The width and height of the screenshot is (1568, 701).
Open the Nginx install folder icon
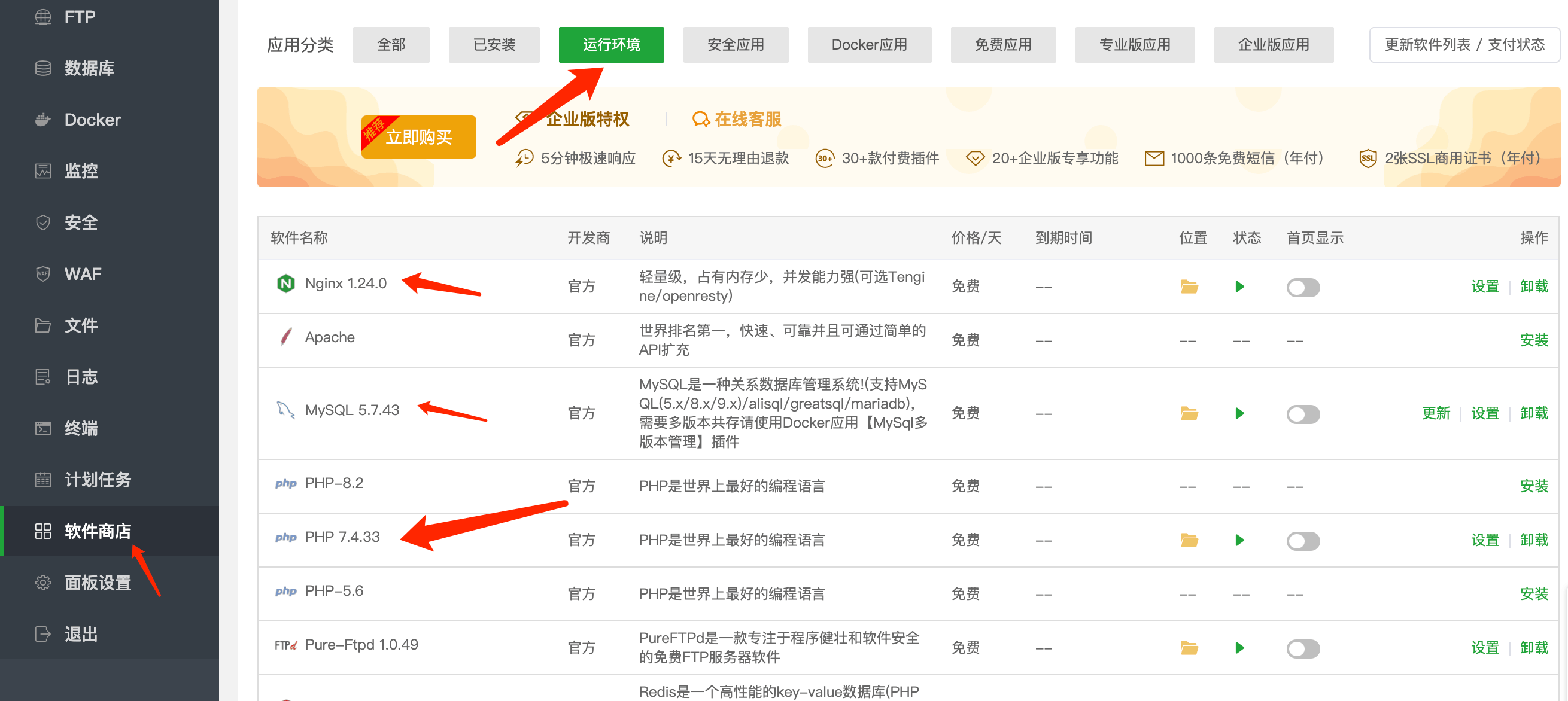pos(1189,287)
